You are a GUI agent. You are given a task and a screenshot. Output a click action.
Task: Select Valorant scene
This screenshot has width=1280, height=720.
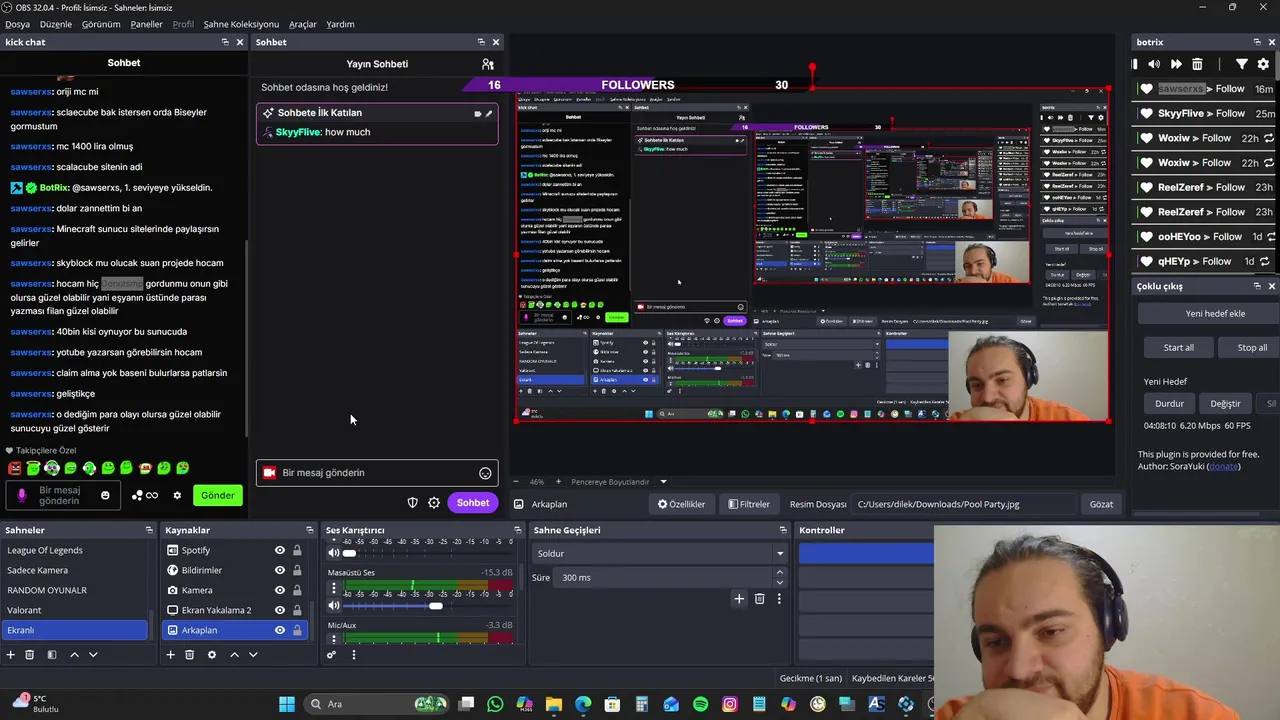click(75, 610)
